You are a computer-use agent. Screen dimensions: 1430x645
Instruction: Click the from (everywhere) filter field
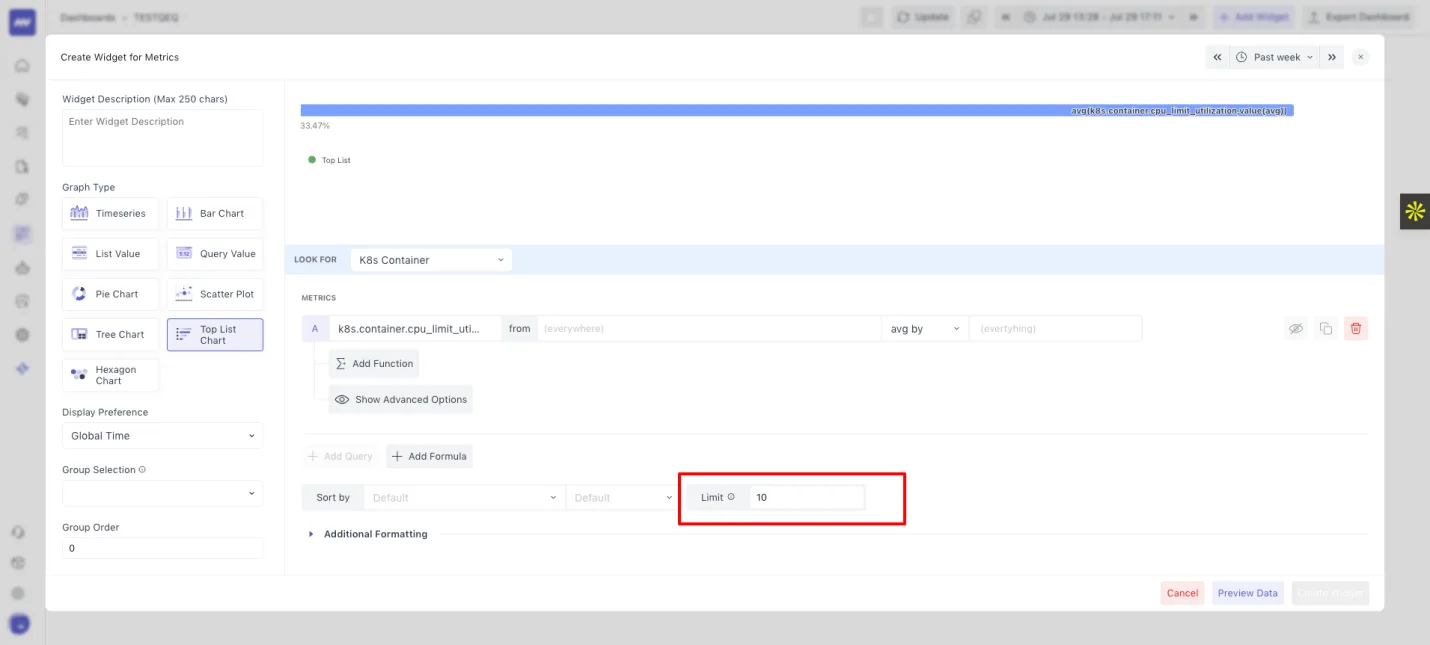pos(709,328)
